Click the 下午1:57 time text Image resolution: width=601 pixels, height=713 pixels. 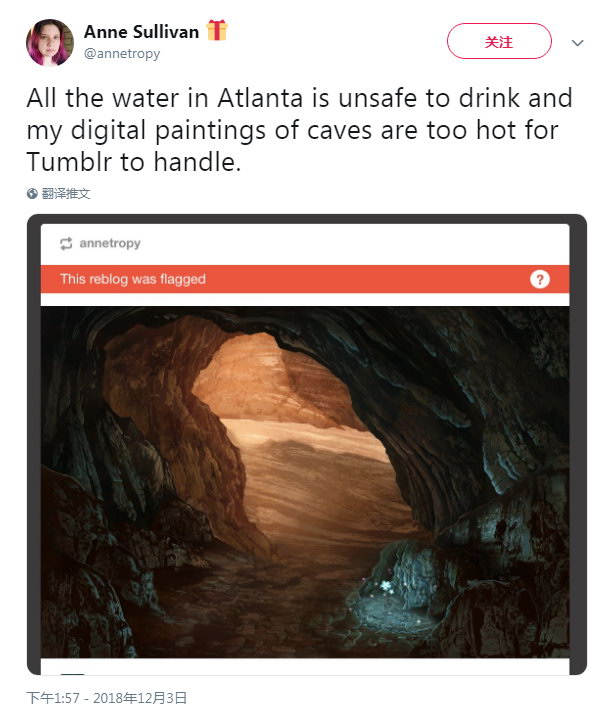53,698
